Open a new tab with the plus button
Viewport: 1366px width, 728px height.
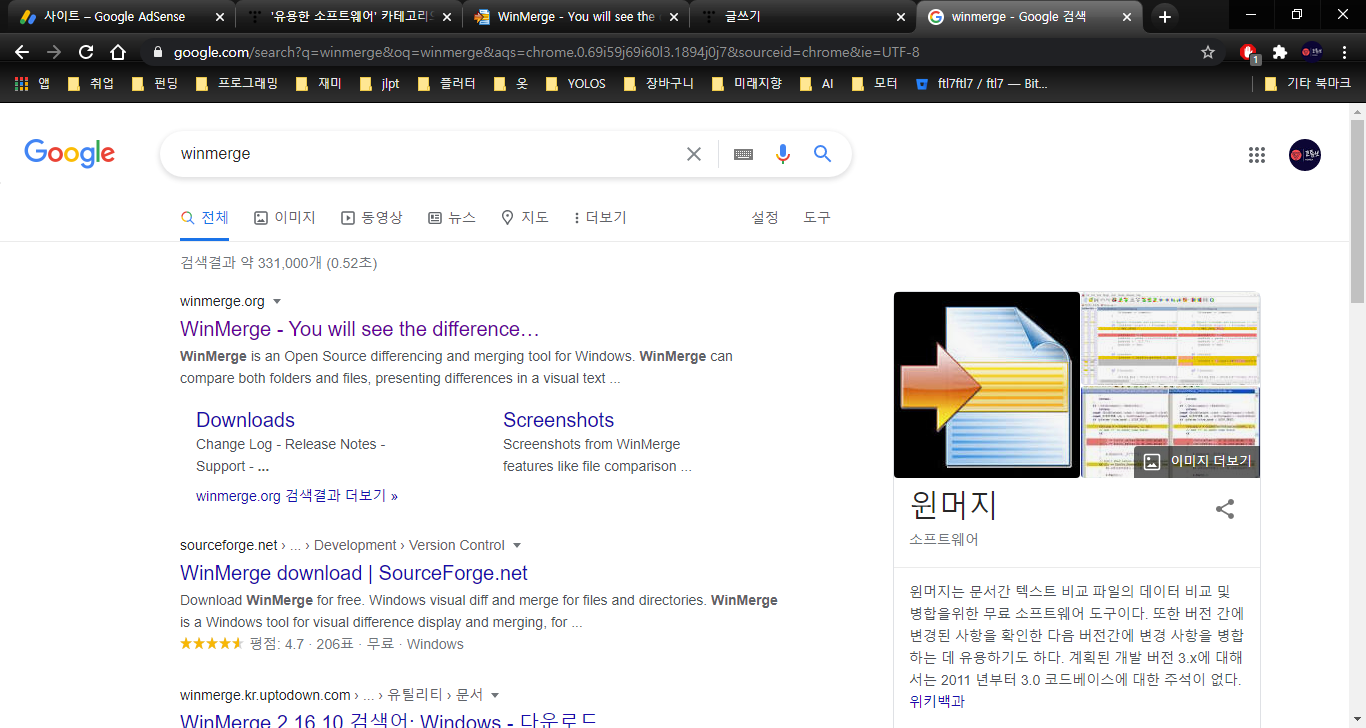(1164, 17)
